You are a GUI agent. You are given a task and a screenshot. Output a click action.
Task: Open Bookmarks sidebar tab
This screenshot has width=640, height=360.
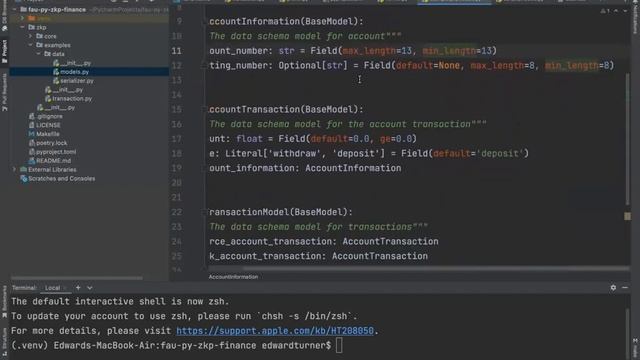[x=4, y=301]
